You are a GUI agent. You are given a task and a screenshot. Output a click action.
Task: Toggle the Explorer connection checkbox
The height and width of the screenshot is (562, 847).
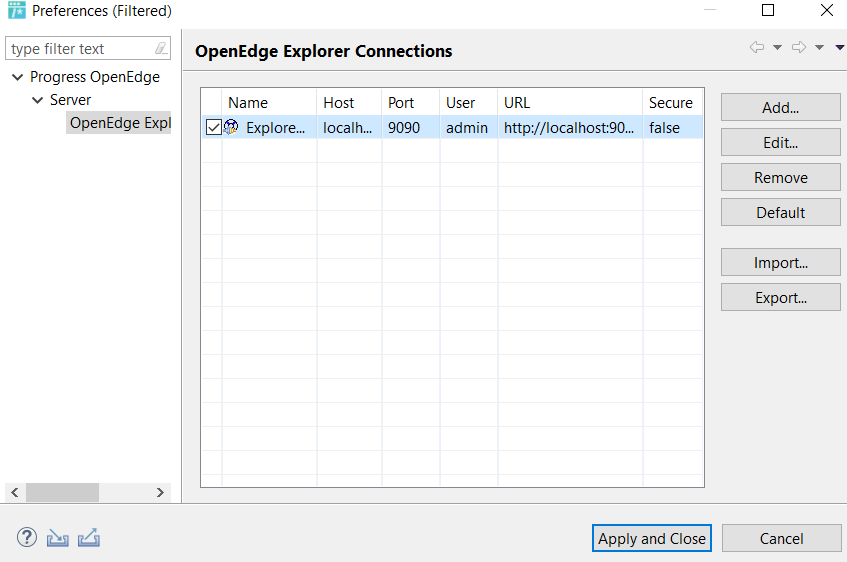pos(213,128)
